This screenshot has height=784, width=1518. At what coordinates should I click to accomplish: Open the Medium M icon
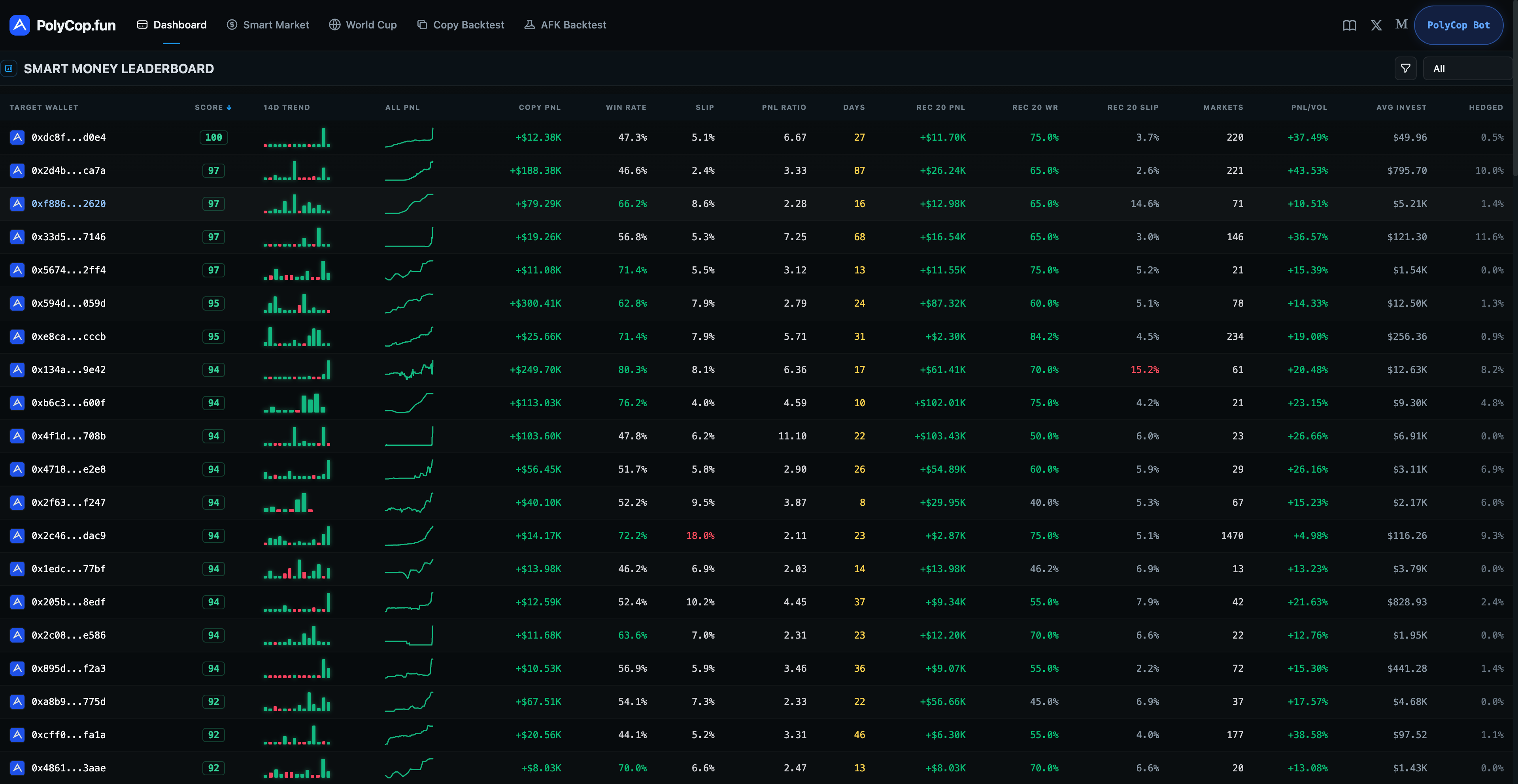[x=1401, y=24]
